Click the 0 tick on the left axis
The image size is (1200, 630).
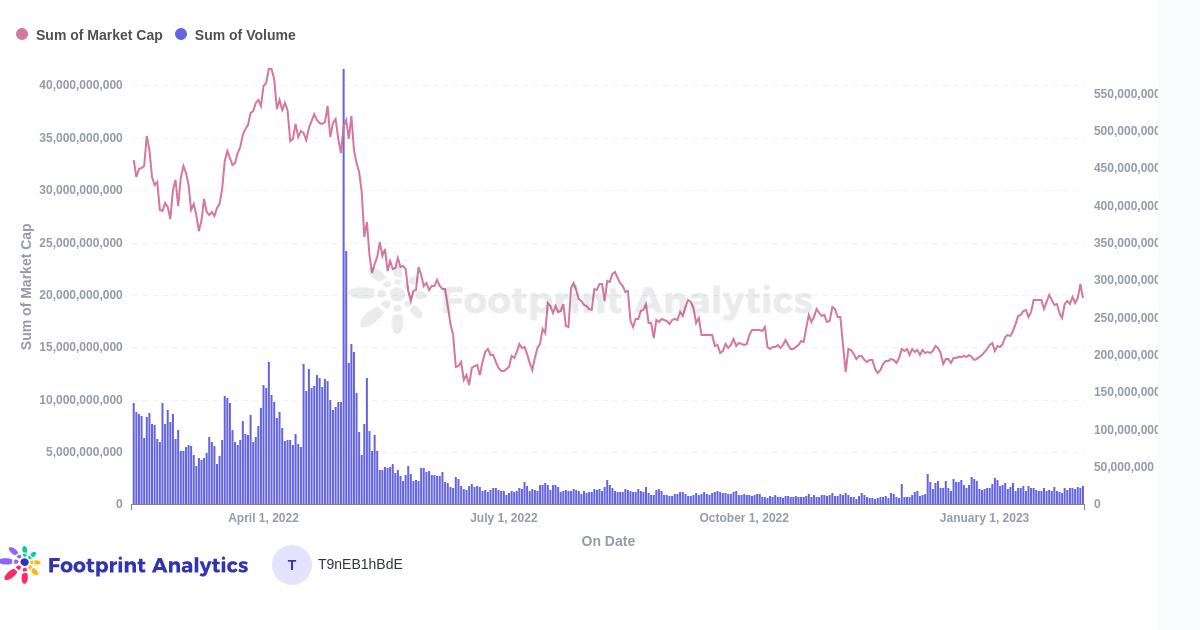pyautogui.click(x=119, y=504)
